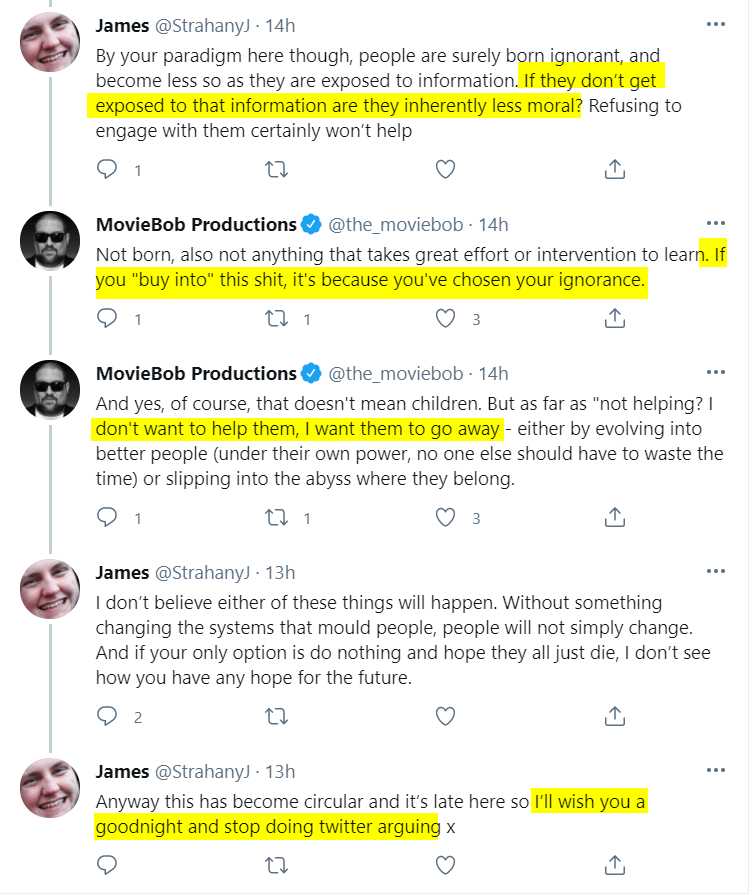Open more menu on MovieBob's first tweet
The height and width of the screenshot is (894, 750).
715,223
